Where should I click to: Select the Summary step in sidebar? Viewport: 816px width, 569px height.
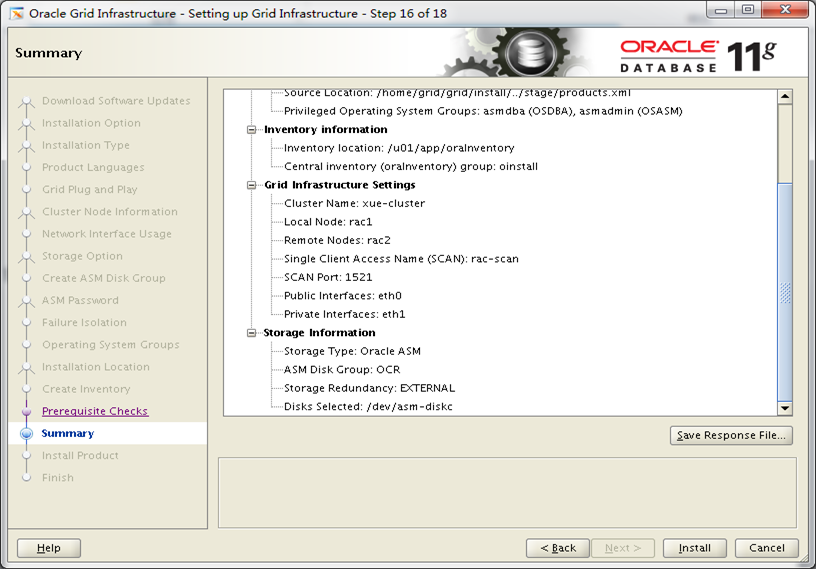(x=68, y=433)
